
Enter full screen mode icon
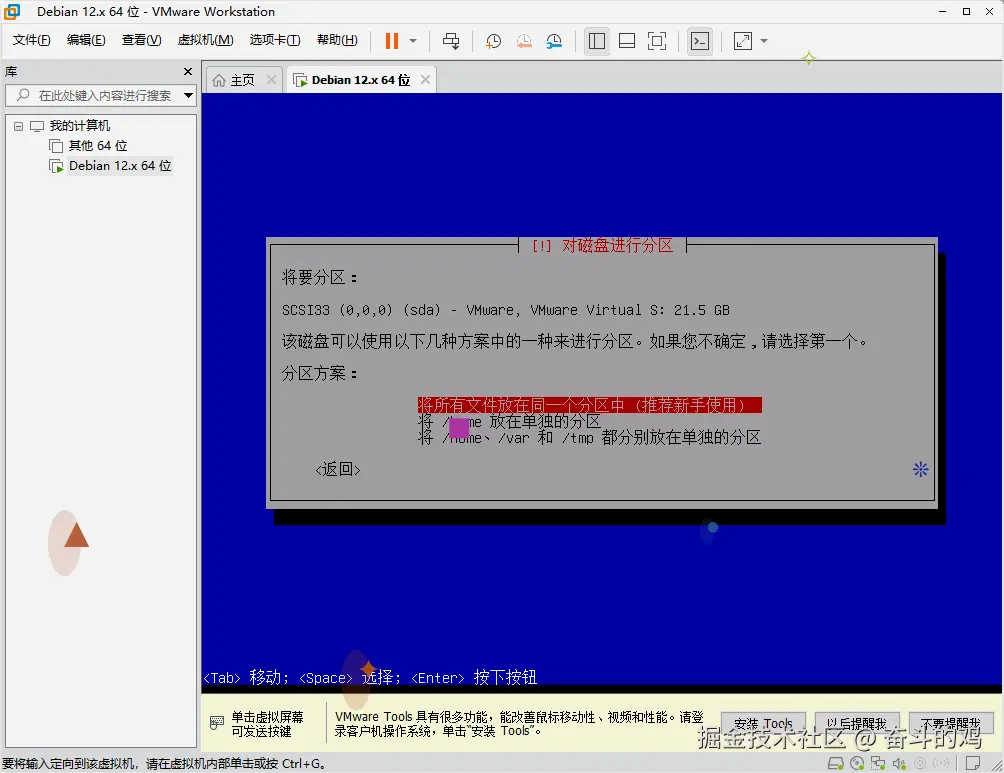tap(657, 41)
